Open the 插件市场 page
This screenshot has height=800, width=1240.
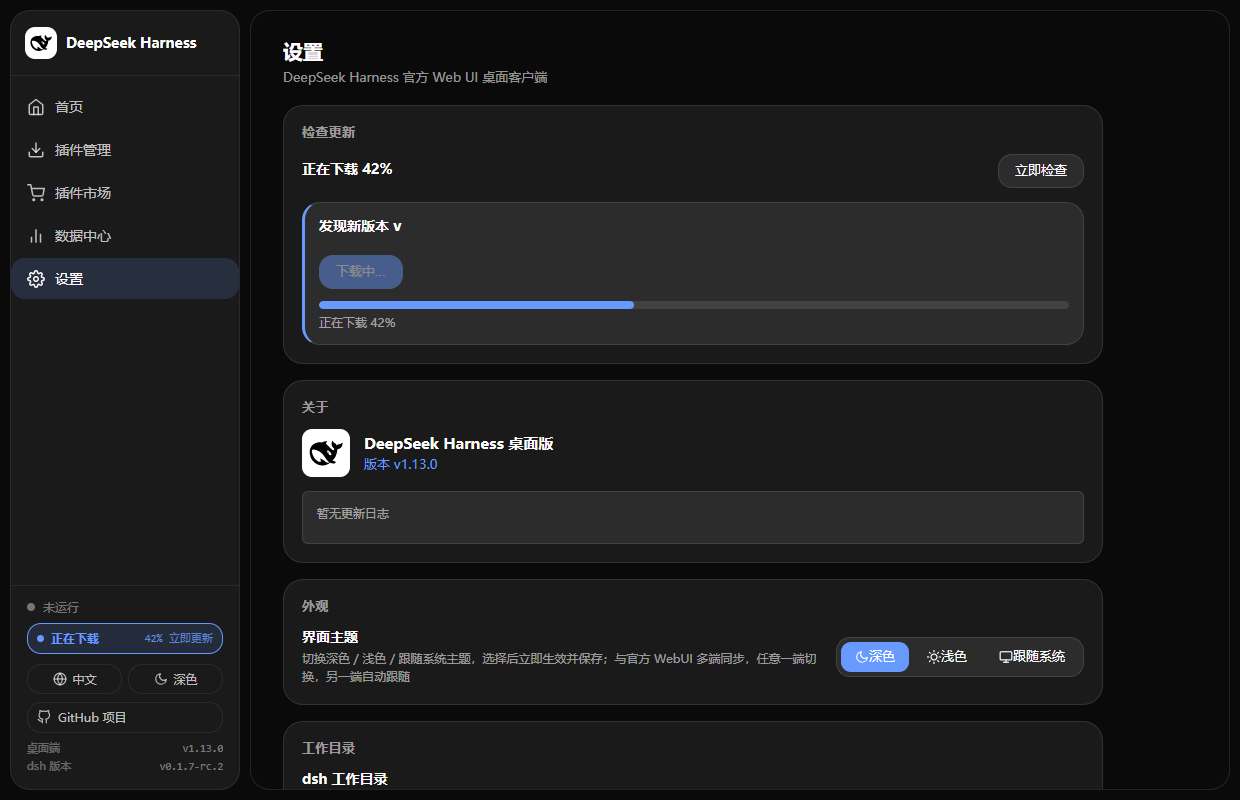point(125,193)
